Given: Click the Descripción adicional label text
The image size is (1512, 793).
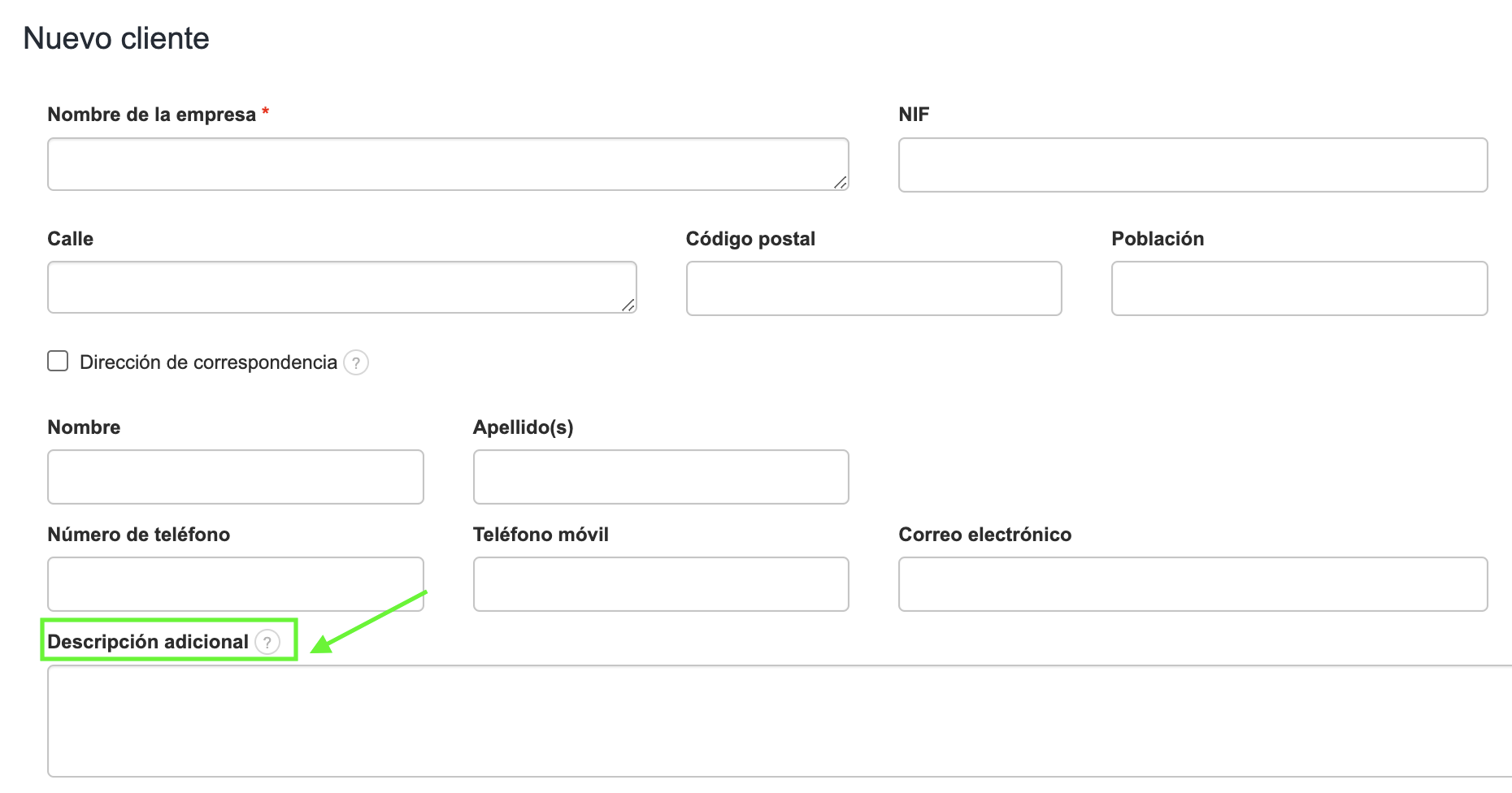Looking at the screenshot, I should point(148,642).
